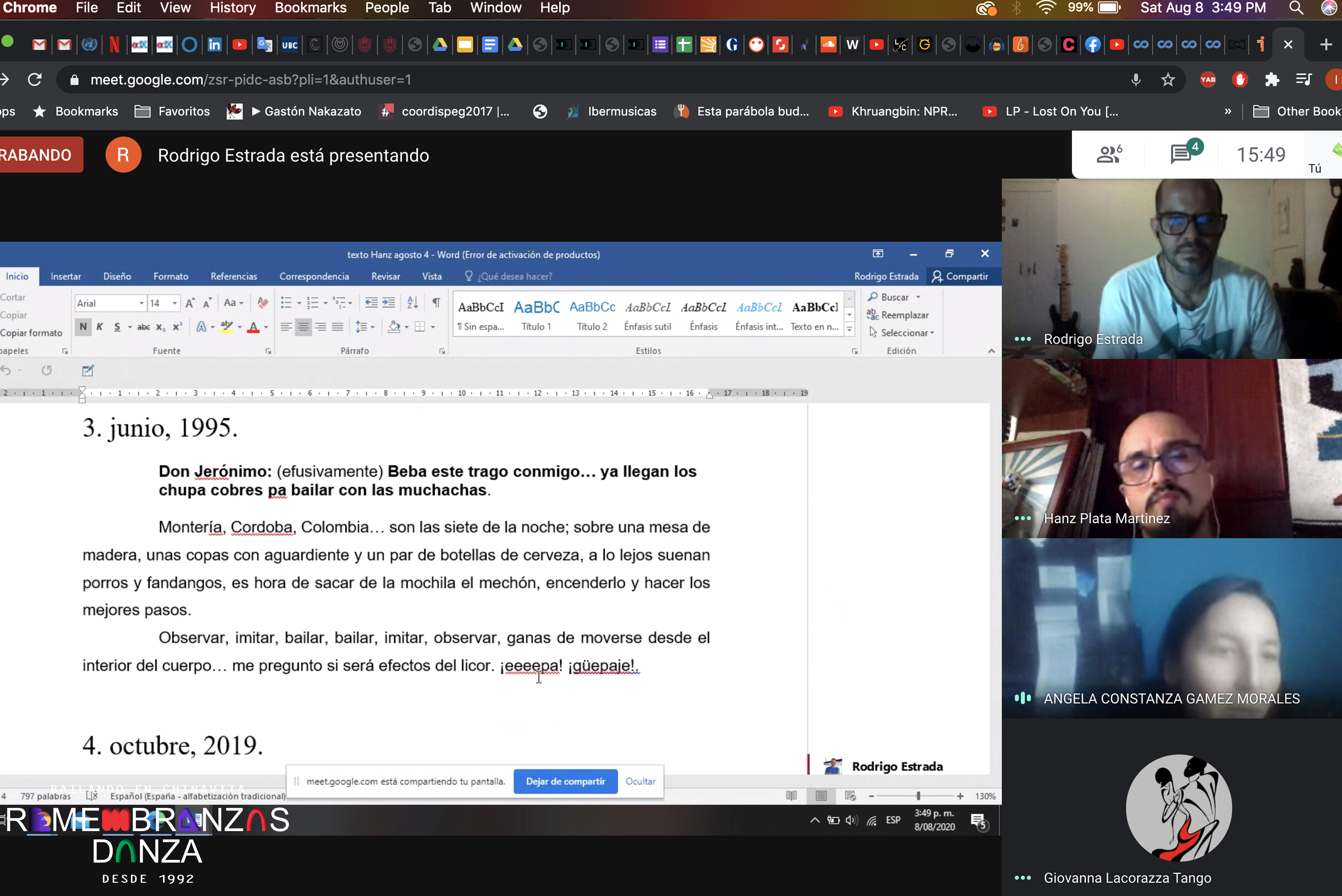
Task: Show the Meet participants list
Action: (x=1108, y=154)
